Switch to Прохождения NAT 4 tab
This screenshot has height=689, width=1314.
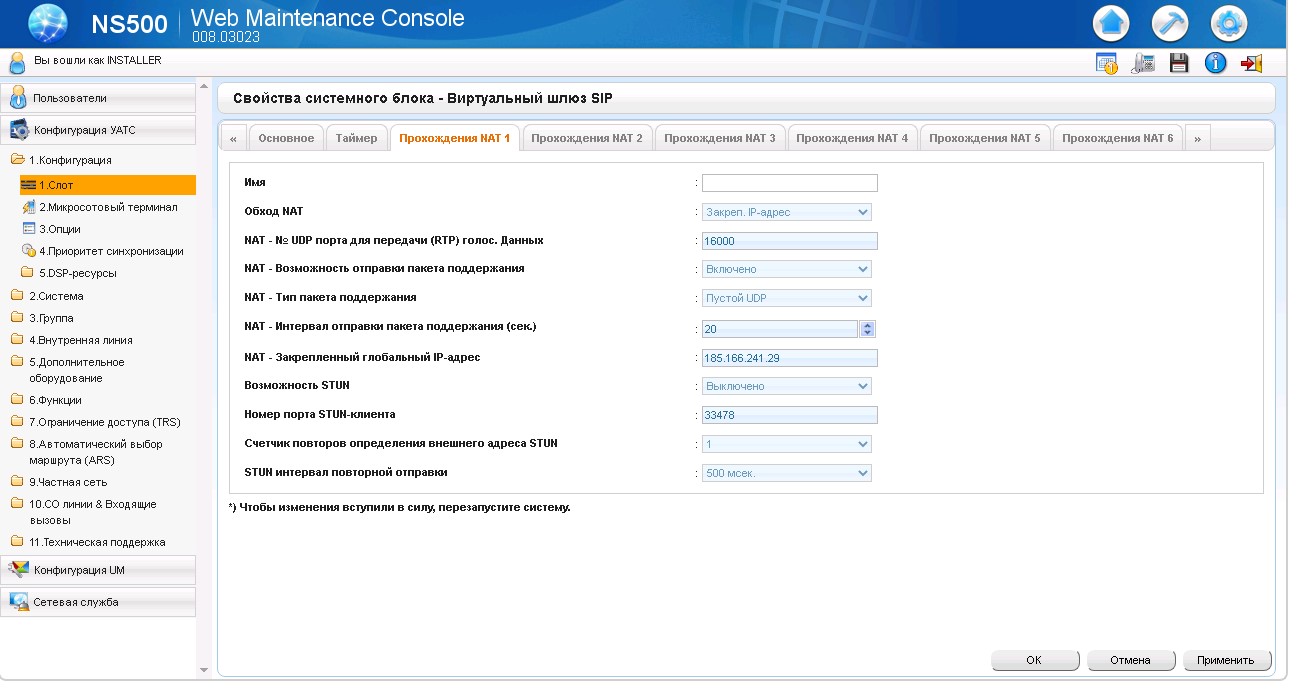pos(852,138)
